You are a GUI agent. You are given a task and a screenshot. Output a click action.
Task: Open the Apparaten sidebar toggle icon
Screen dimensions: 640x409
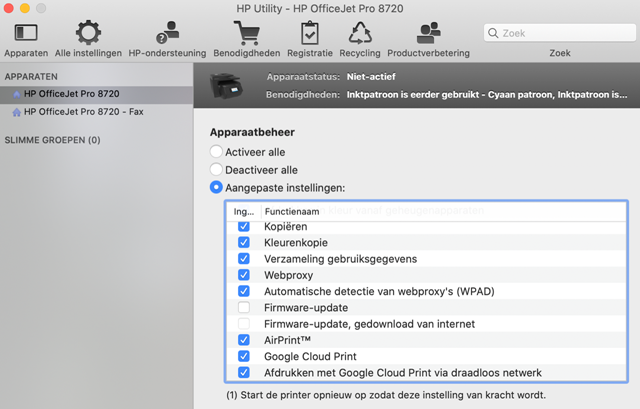pyautogui.click(x=26, y=33)
